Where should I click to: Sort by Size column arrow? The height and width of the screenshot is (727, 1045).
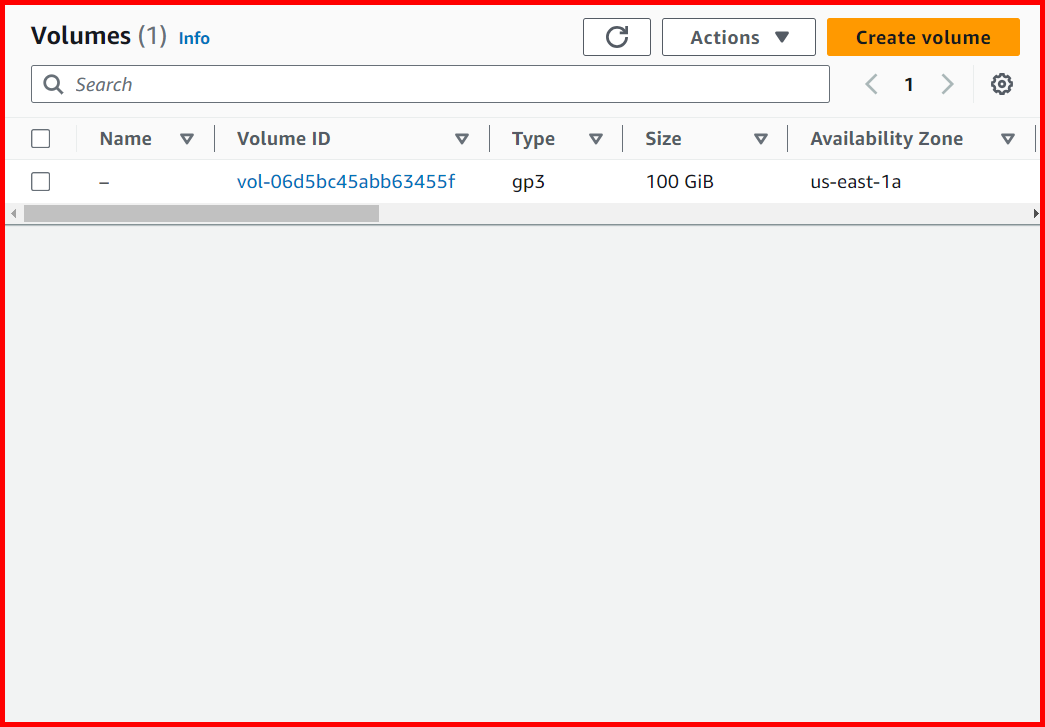tap(760, 139)
